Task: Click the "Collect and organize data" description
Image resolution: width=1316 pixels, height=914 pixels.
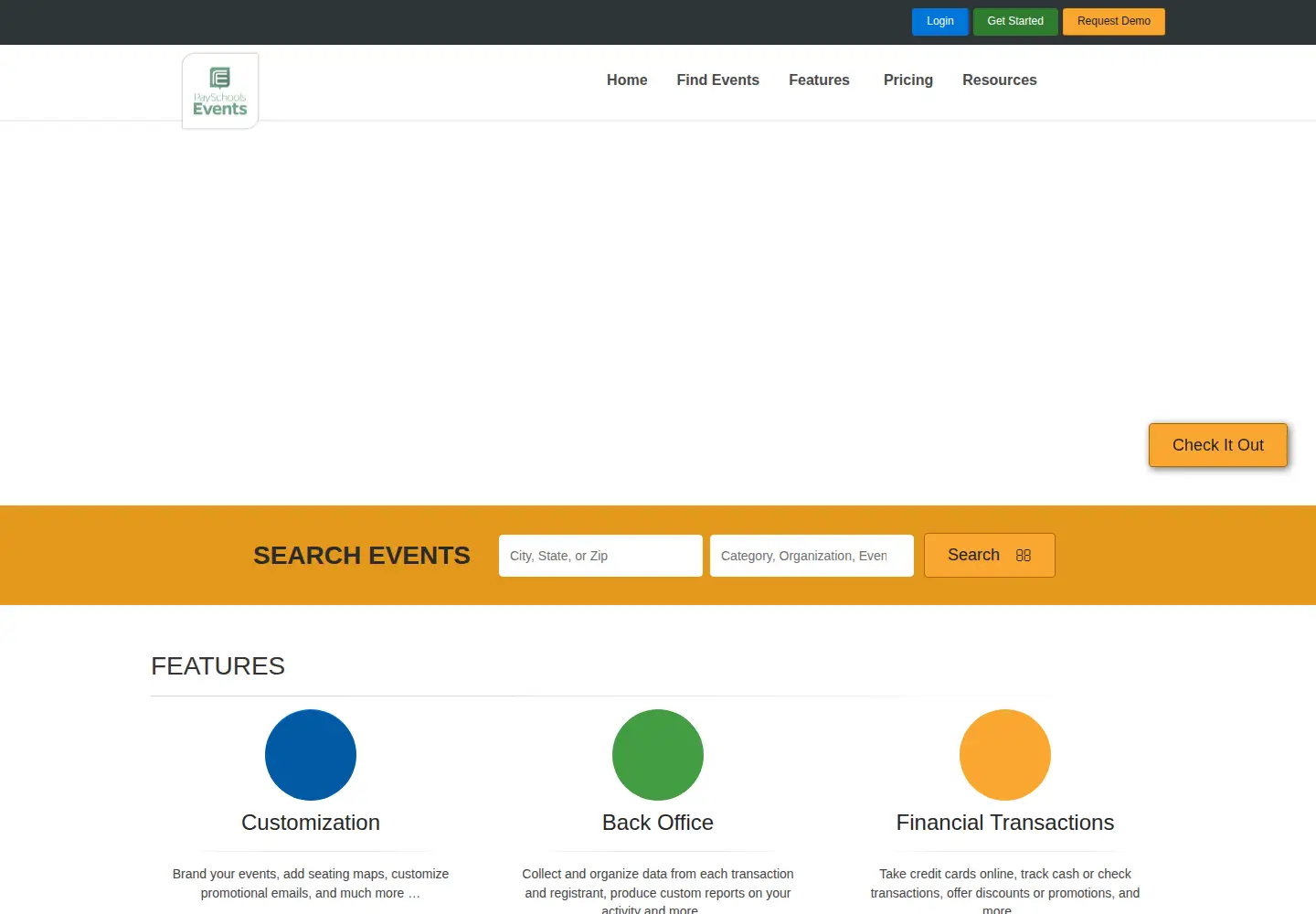Action: (658, 892)
